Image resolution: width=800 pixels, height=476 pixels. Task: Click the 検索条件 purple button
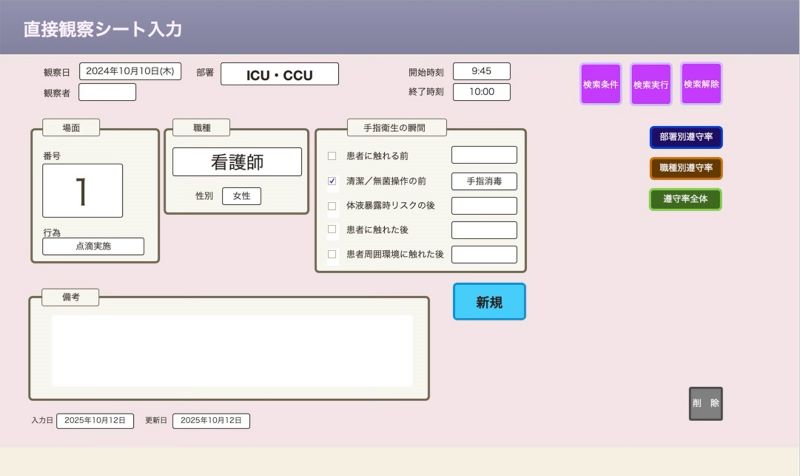click(x=601, y=84)
